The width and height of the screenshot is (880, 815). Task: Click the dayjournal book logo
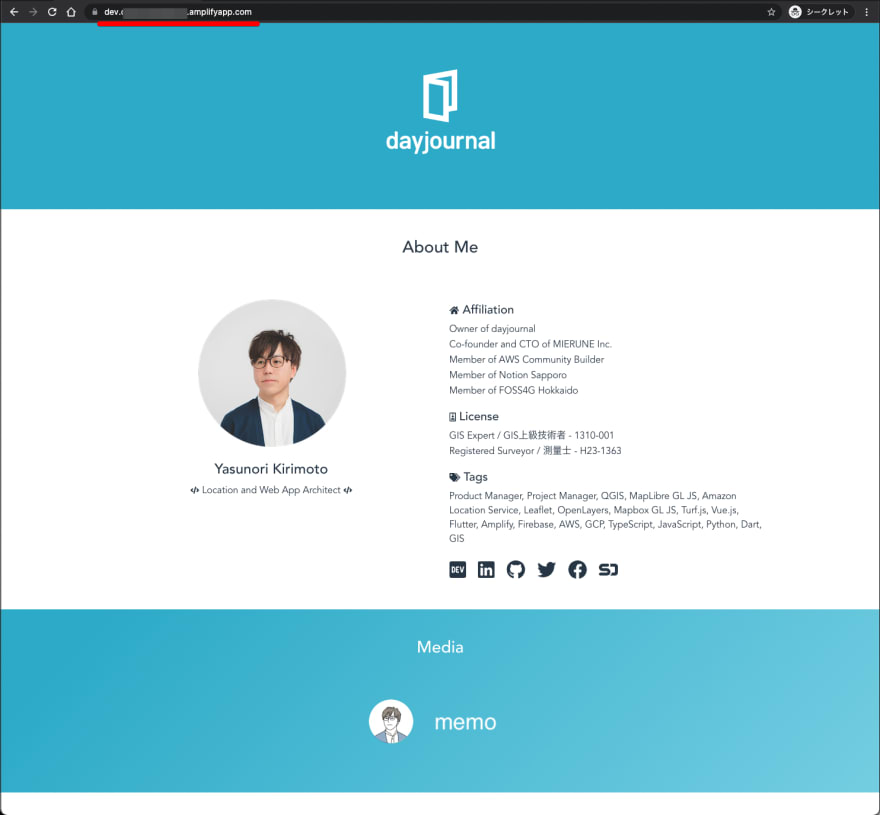click(440, 95)
